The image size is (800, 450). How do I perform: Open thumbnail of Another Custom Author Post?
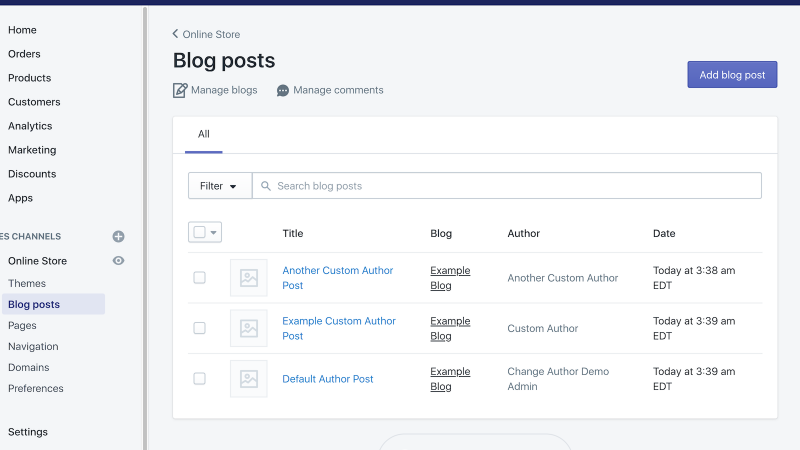(x=248, y=278)
